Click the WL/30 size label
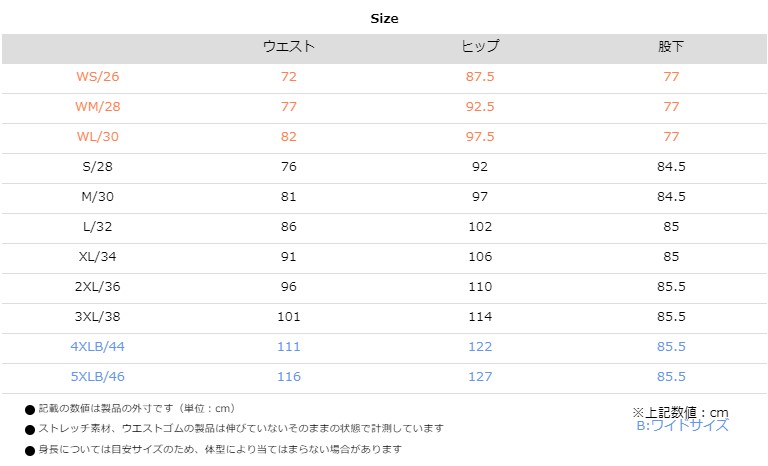This screenshot has height=466, width=768. click(97, 137)
